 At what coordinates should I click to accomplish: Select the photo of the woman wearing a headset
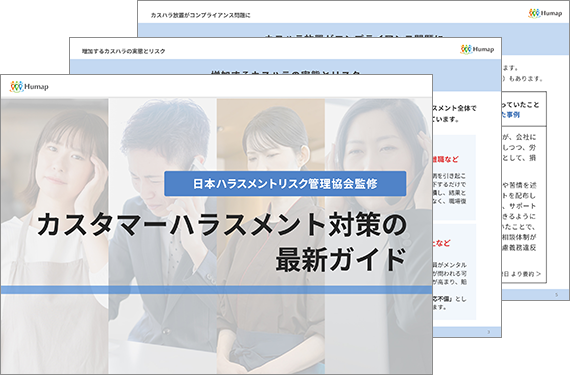pyautogui.click(x=378, y=235)
